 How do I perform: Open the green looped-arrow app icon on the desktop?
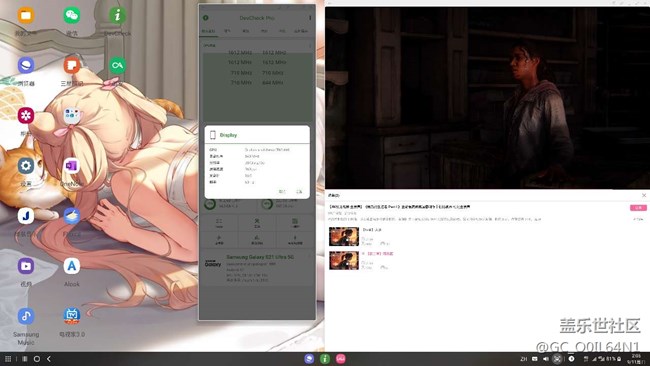pos(117,65)
